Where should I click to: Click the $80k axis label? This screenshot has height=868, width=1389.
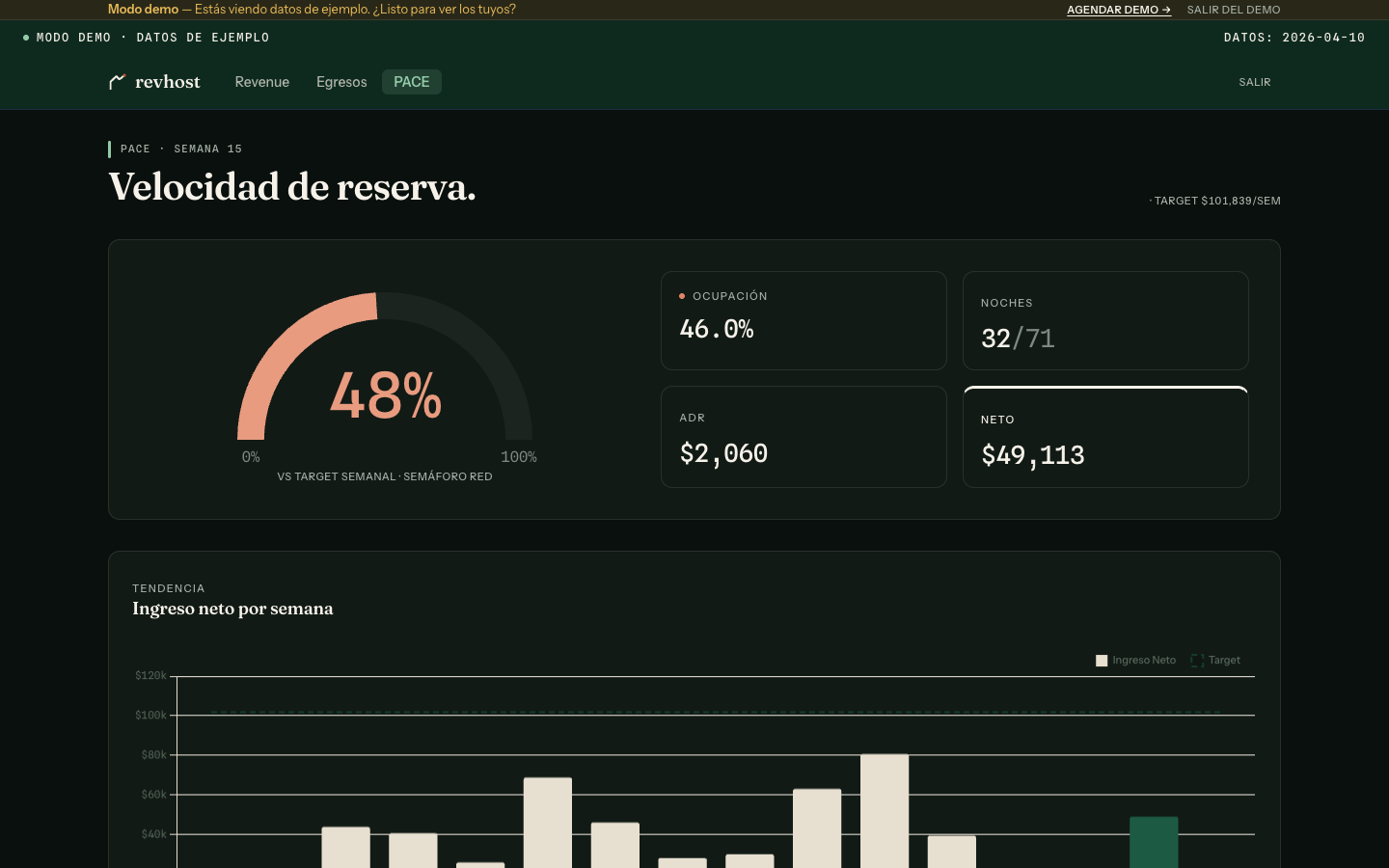154,755
